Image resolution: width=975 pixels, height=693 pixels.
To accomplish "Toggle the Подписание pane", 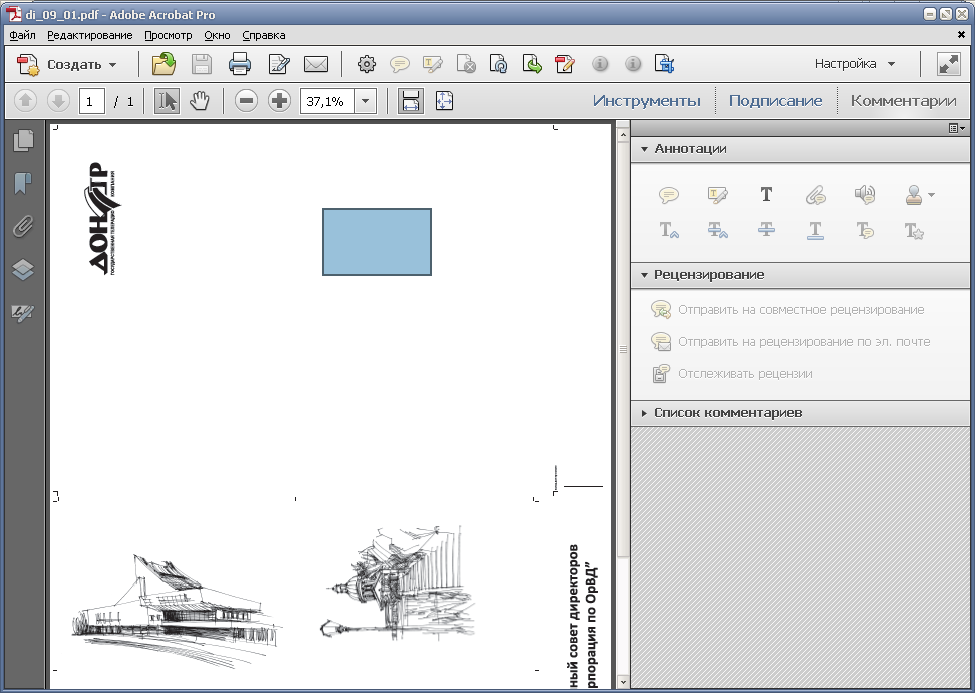I will point(775,101).
